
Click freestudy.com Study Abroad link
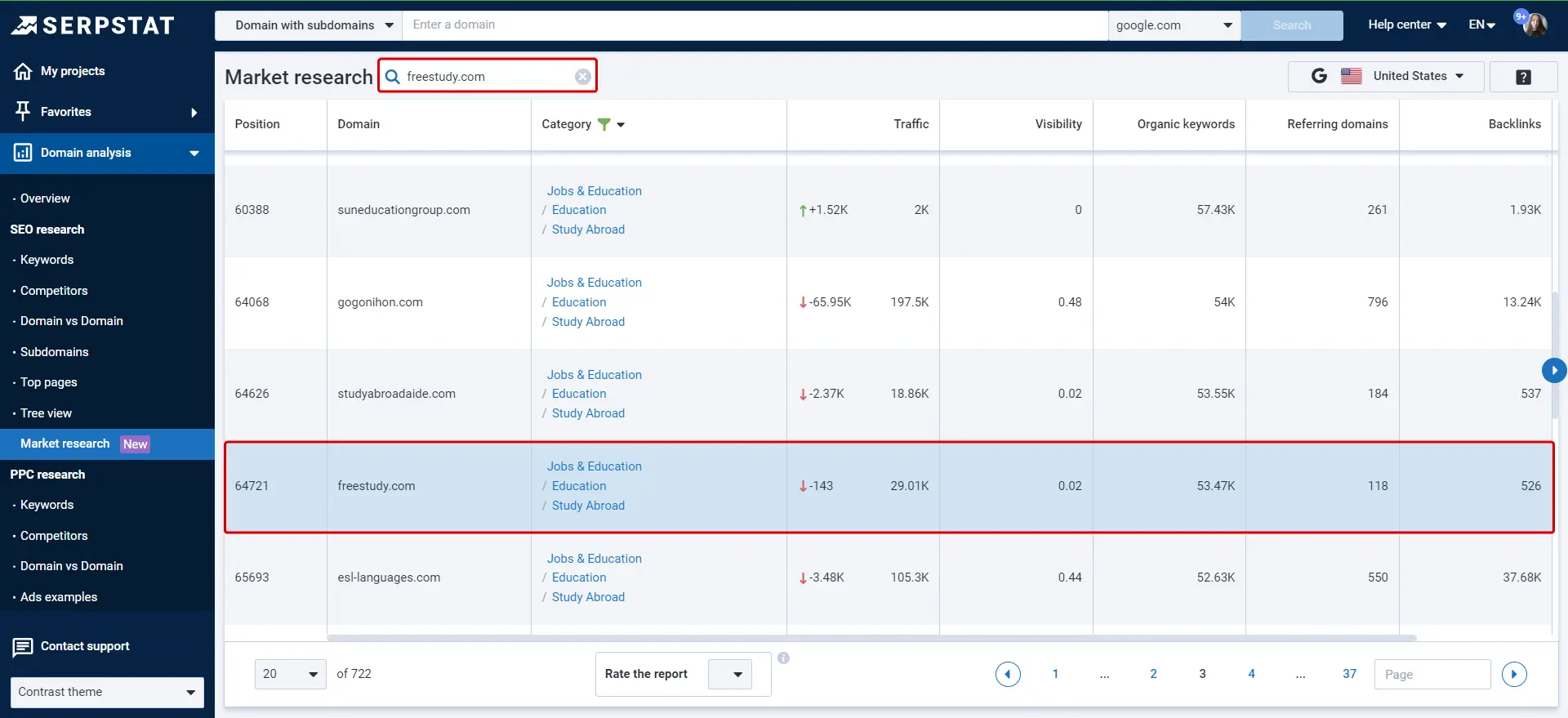pos(588,506)
